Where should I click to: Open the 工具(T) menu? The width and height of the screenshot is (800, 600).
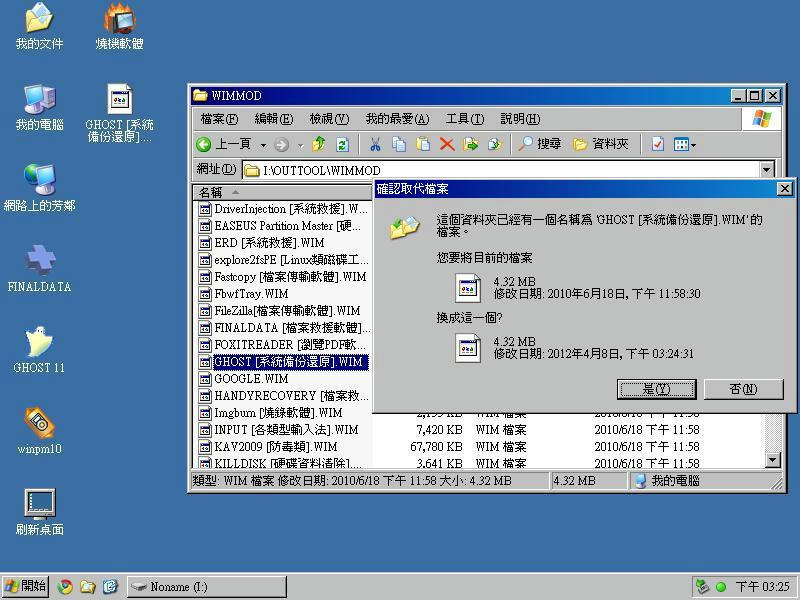464,119
